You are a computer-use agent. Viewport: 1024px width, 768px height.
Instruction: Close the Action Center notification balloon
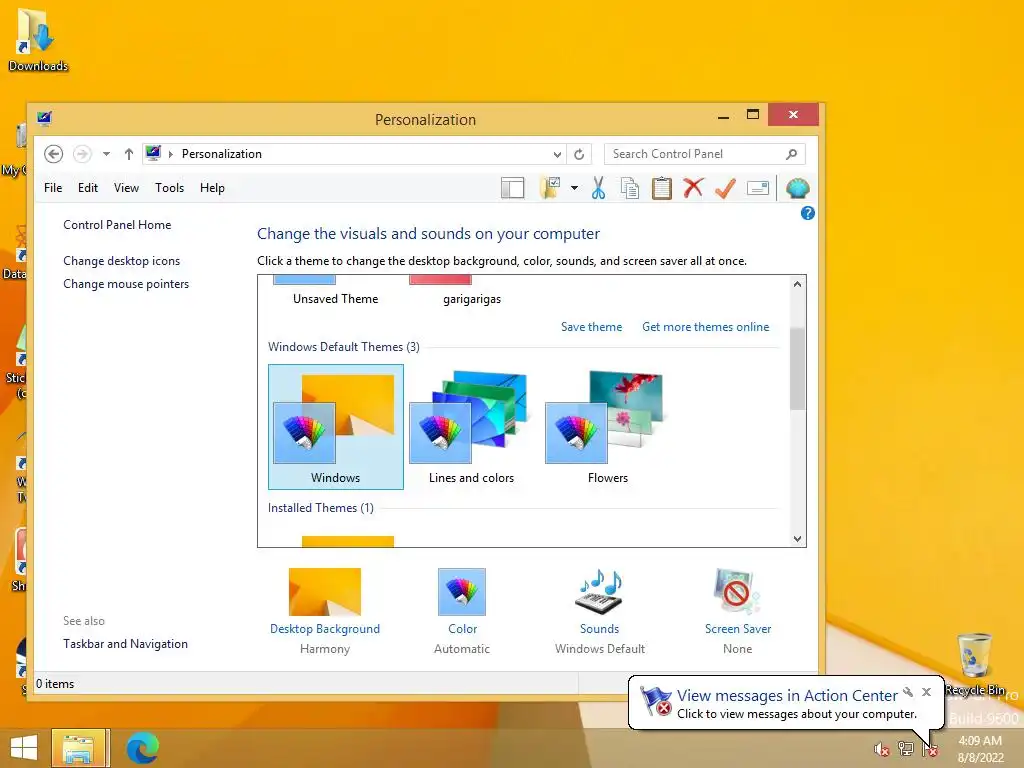pyautogui.click(x=926, y=692)
